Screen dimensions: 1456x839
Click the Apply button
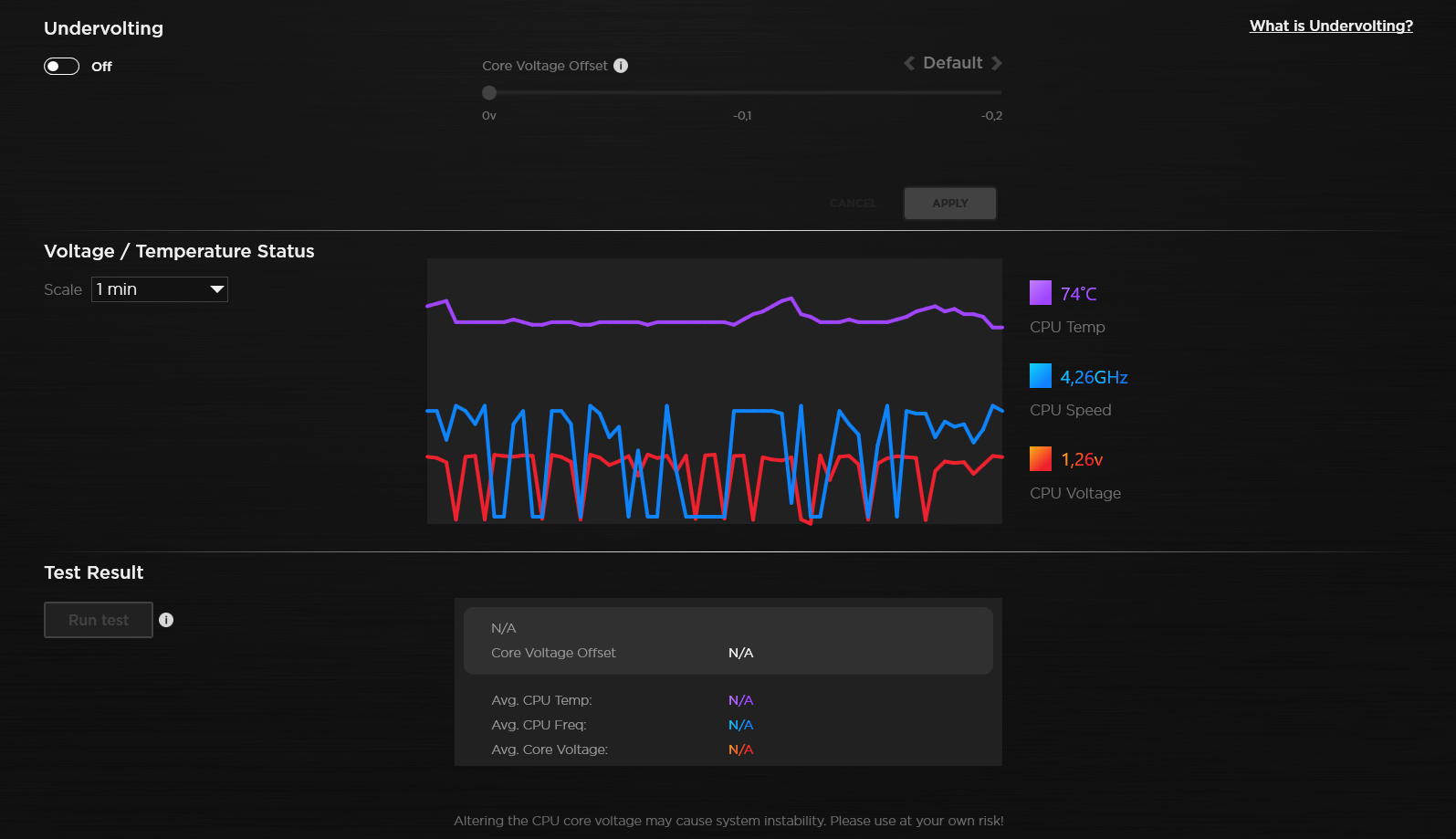coord(950,204)
